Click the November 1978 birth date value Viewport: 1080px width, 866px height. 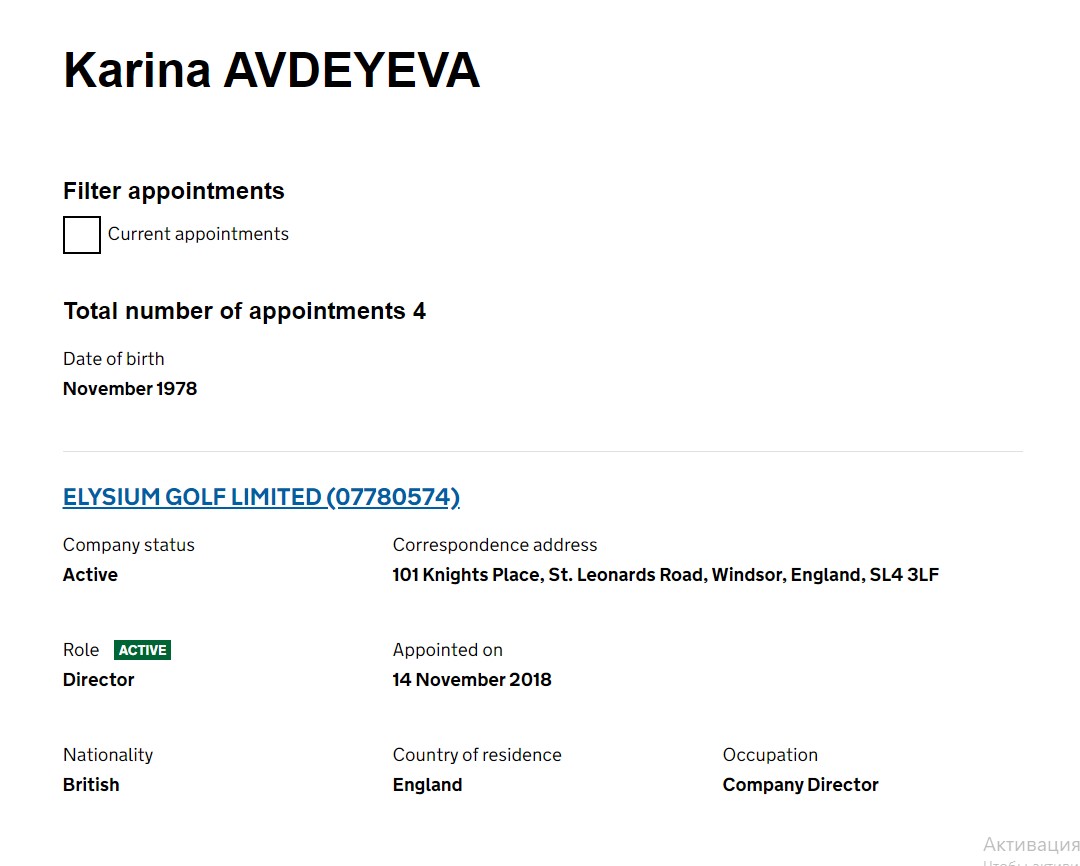coord(130,389)
